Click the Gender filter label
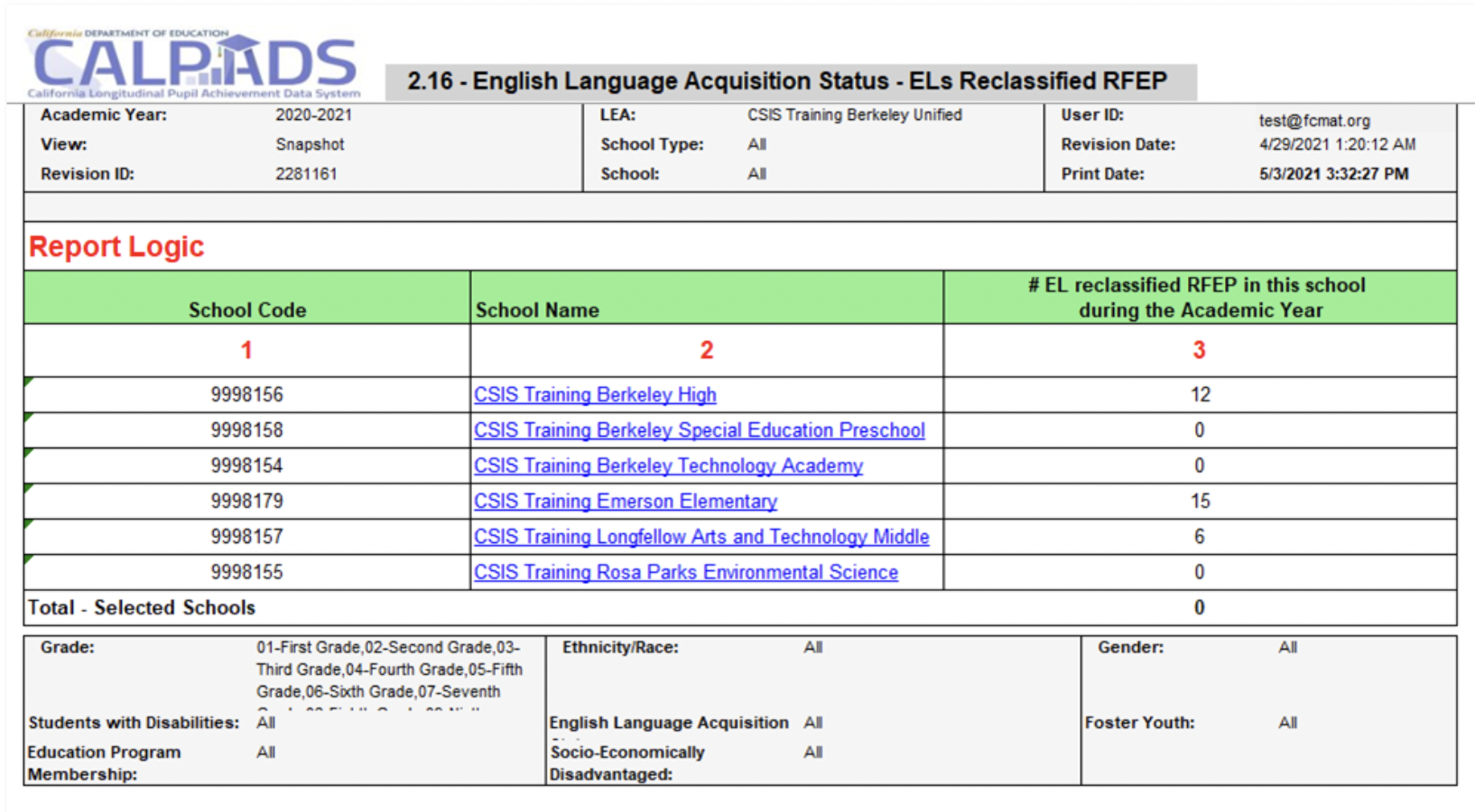This screenshot has width=1475, height=812. [1130, 648]
